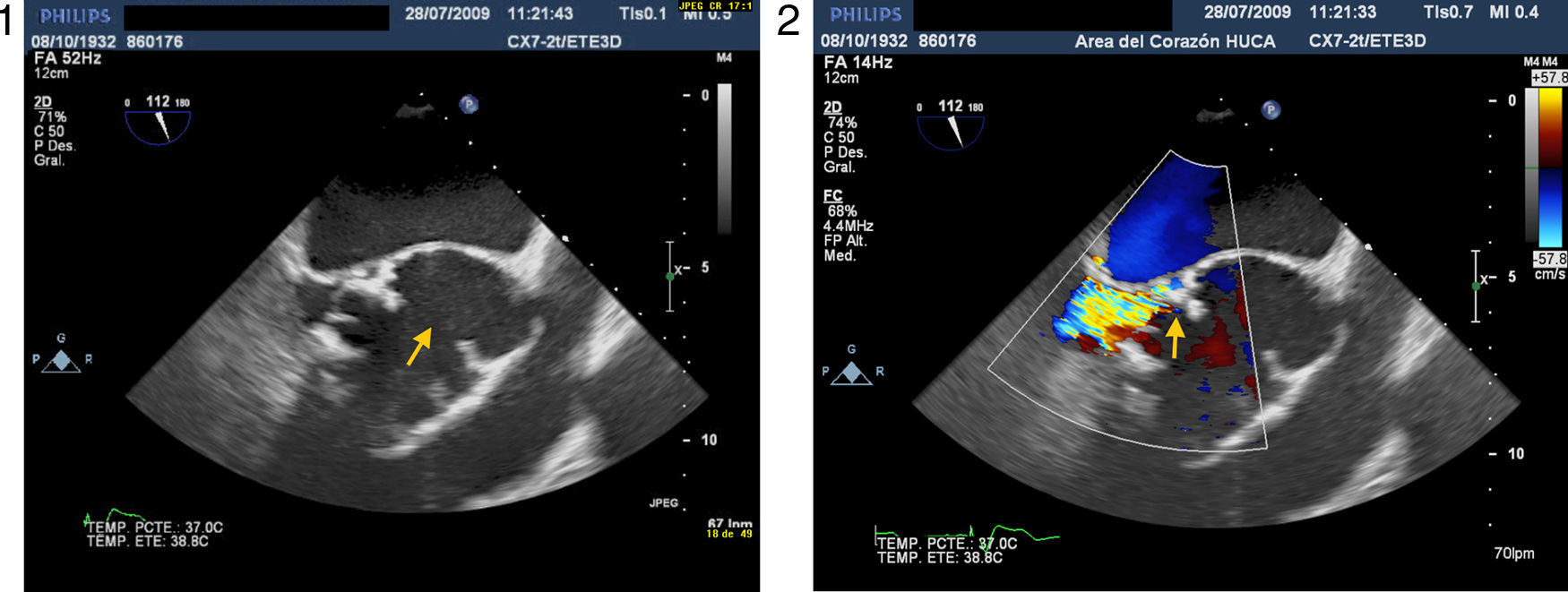Select the FC color flow label
The width and height of the screenshot is (1568, 592).
point(832,195)
